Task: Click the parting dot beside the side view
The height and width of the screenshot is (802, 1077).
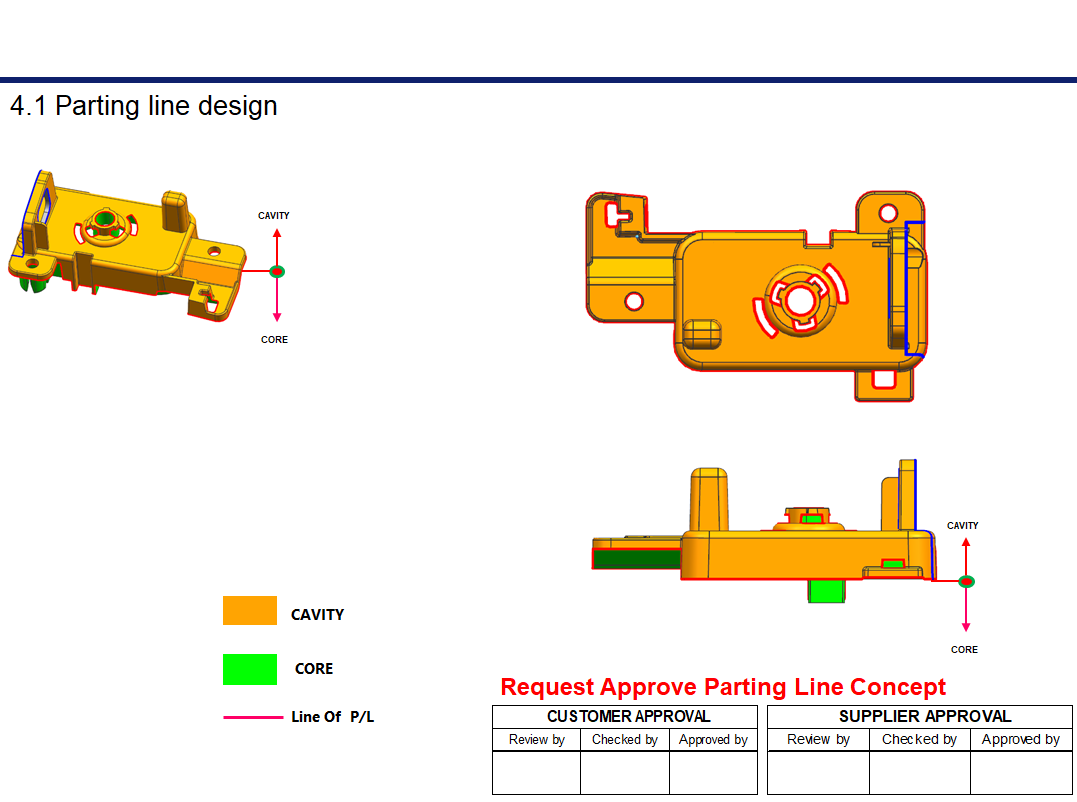Action: [966, 581]
